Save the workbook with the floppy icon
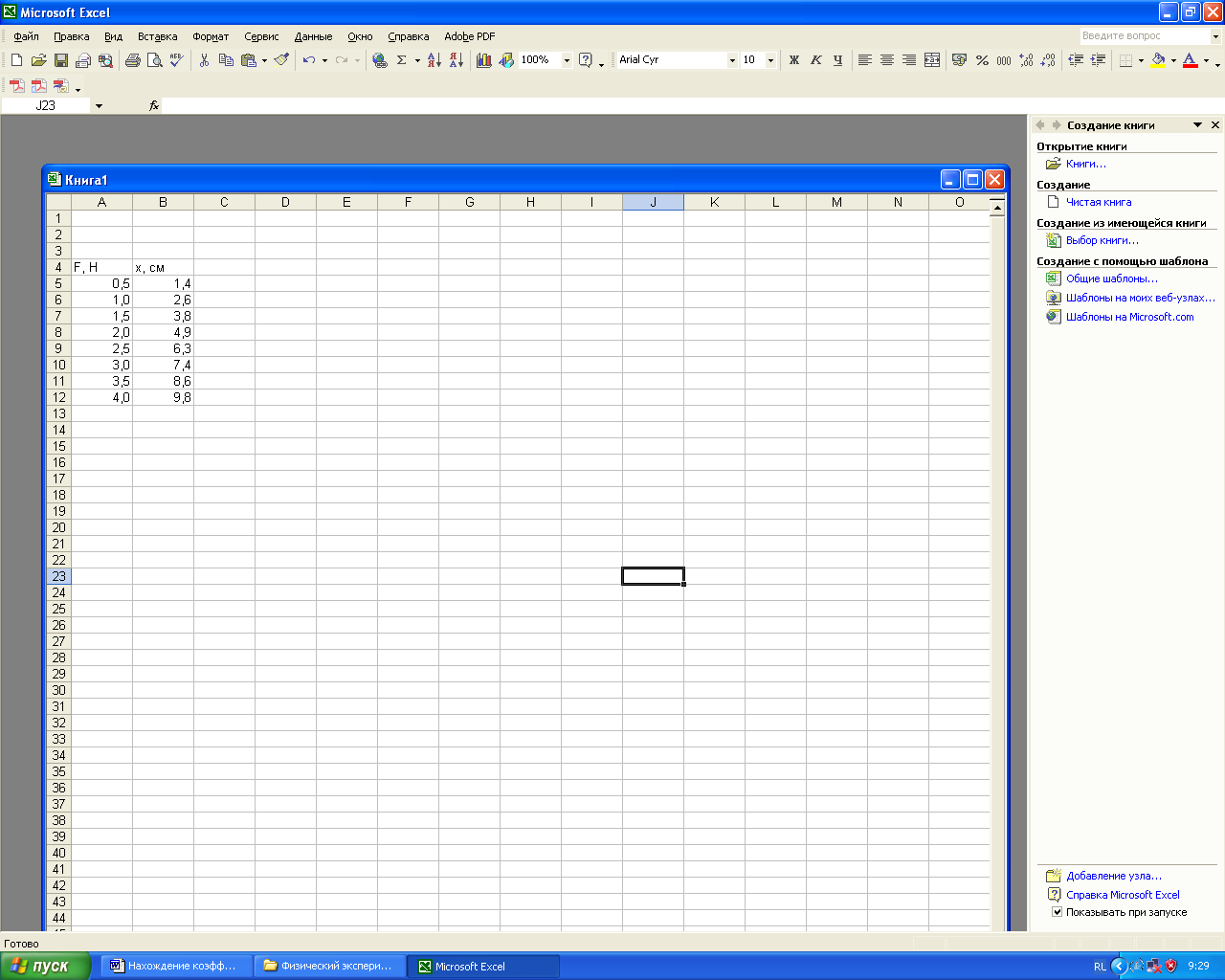1225x980 pixels. point(60,60)
